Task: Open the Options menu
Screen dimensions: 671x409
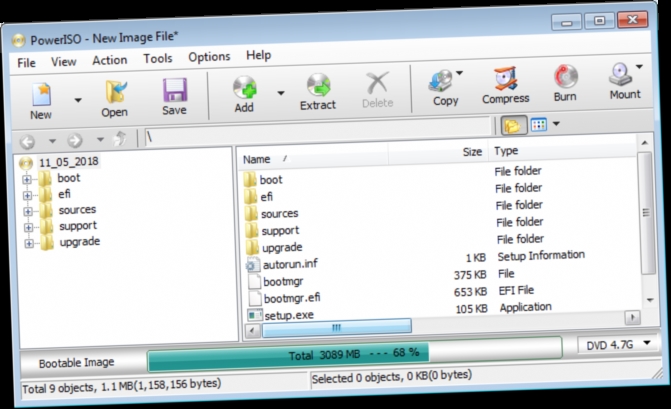Action: (209, 57)
